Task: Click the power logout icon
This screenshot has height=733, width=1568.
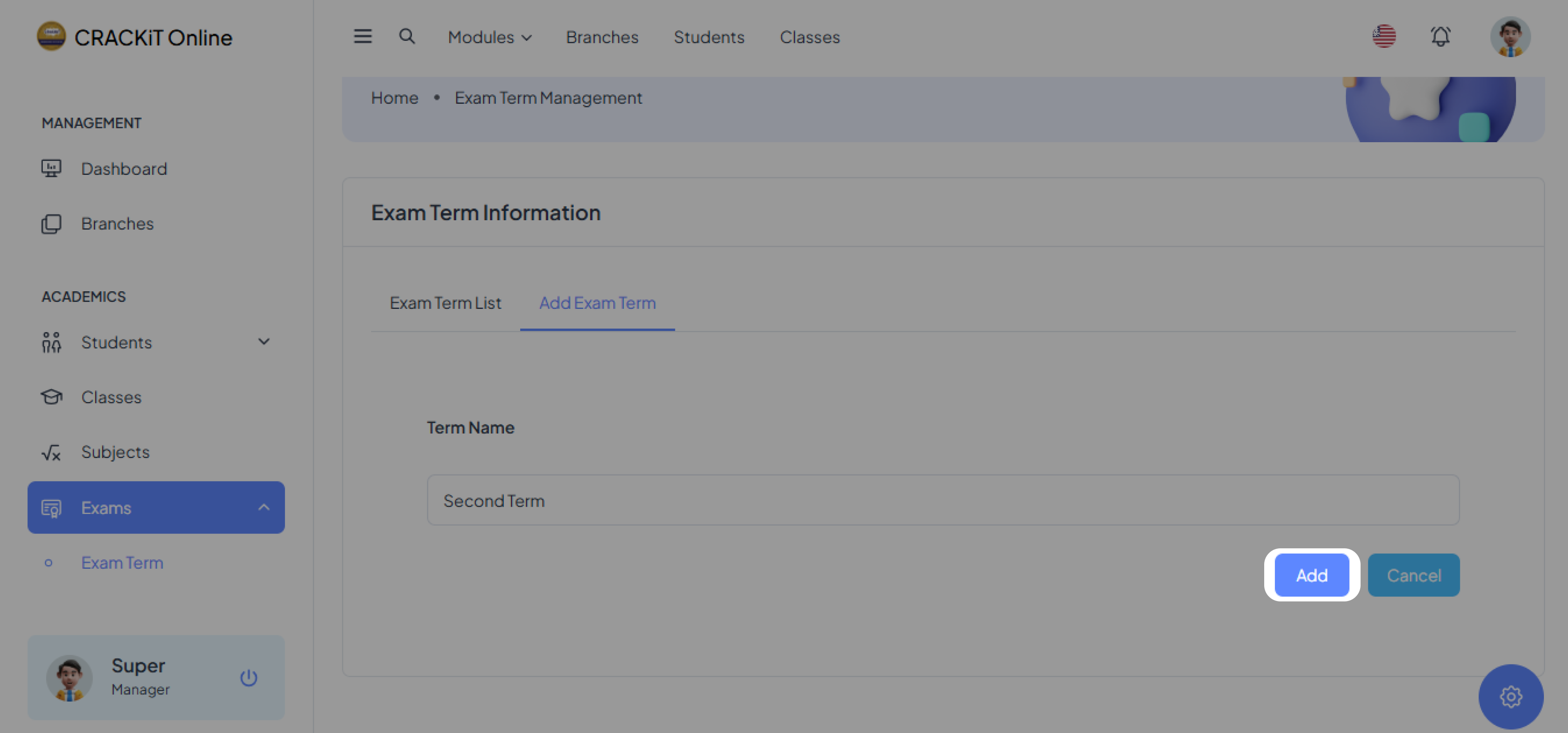Action: pyautogui.click(x=248, y=677)
